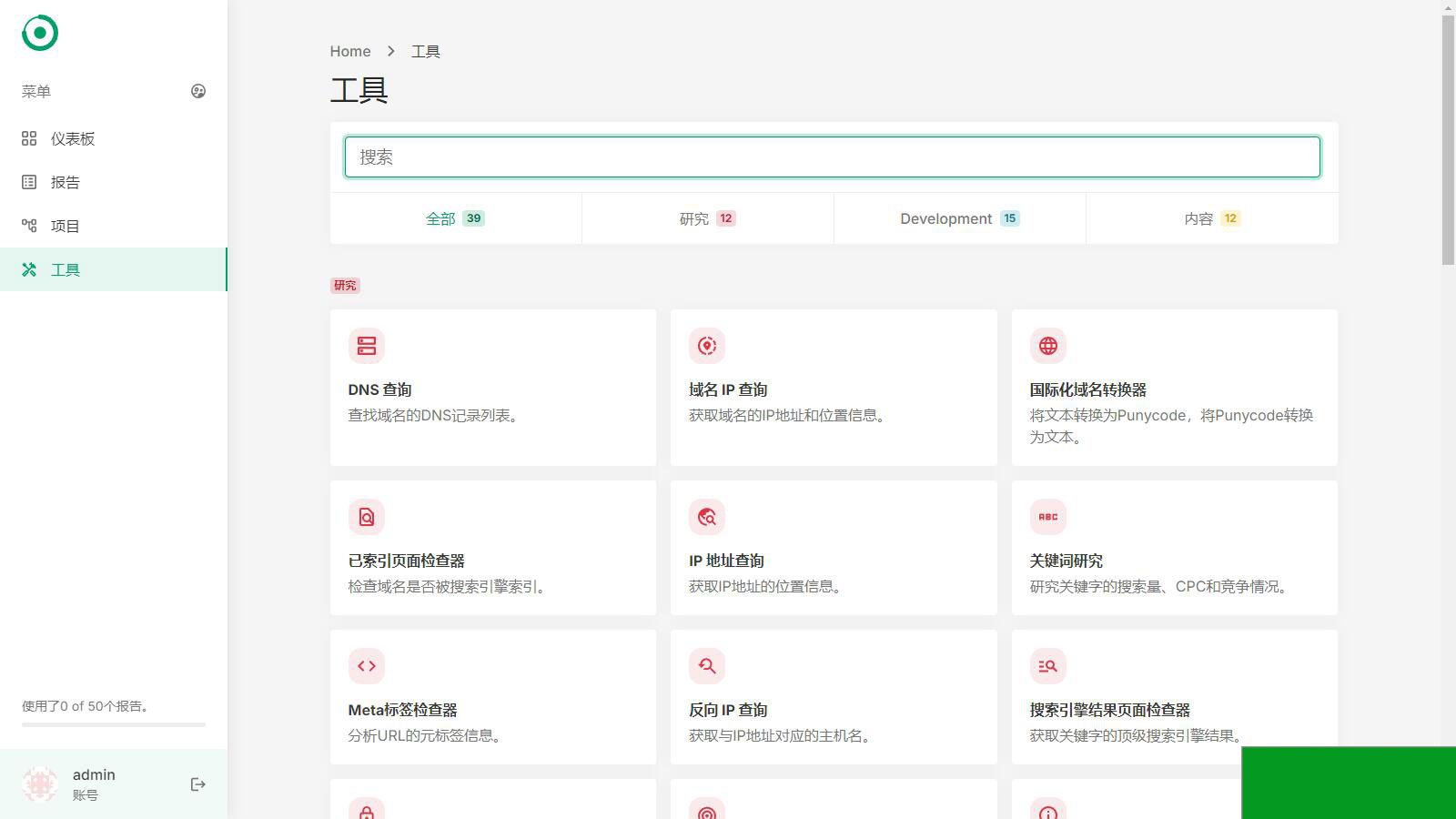Click the DNS 查询 server icon
Viewport: 1456px width, 819px height.
367,346
